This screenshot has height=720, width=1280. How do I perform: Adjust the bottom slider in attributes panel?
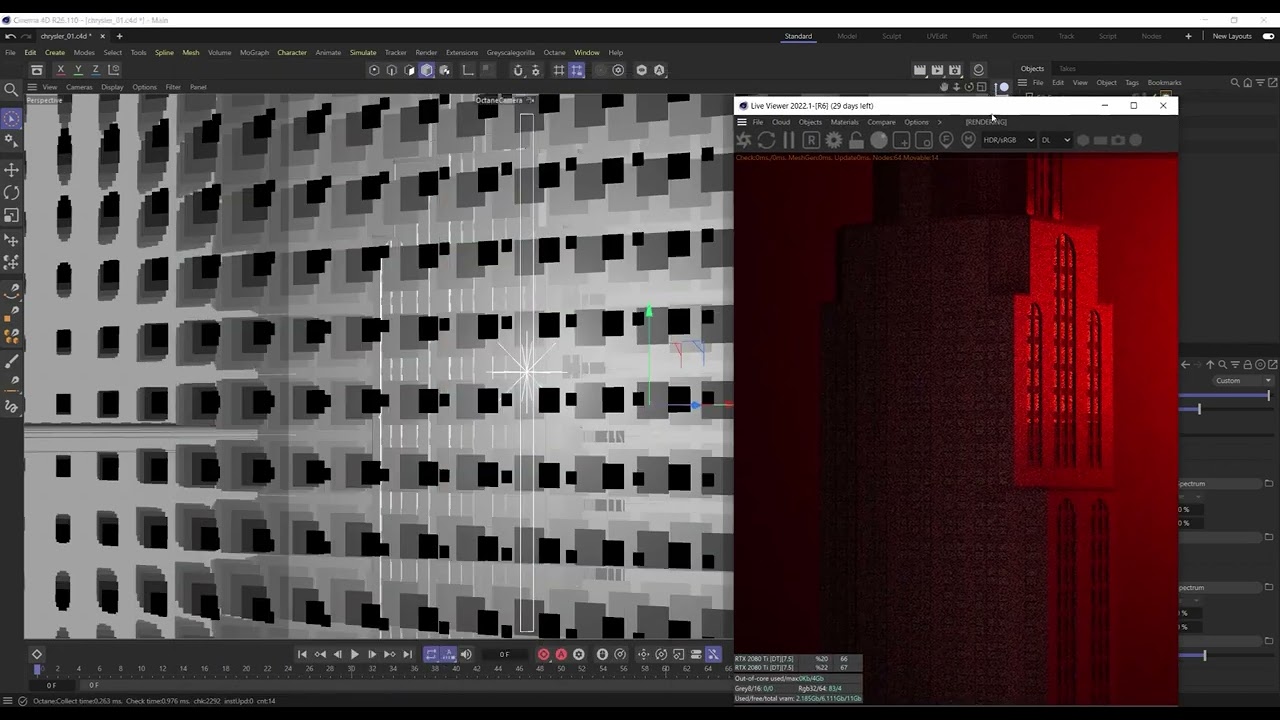click(x=1226, y=655)
